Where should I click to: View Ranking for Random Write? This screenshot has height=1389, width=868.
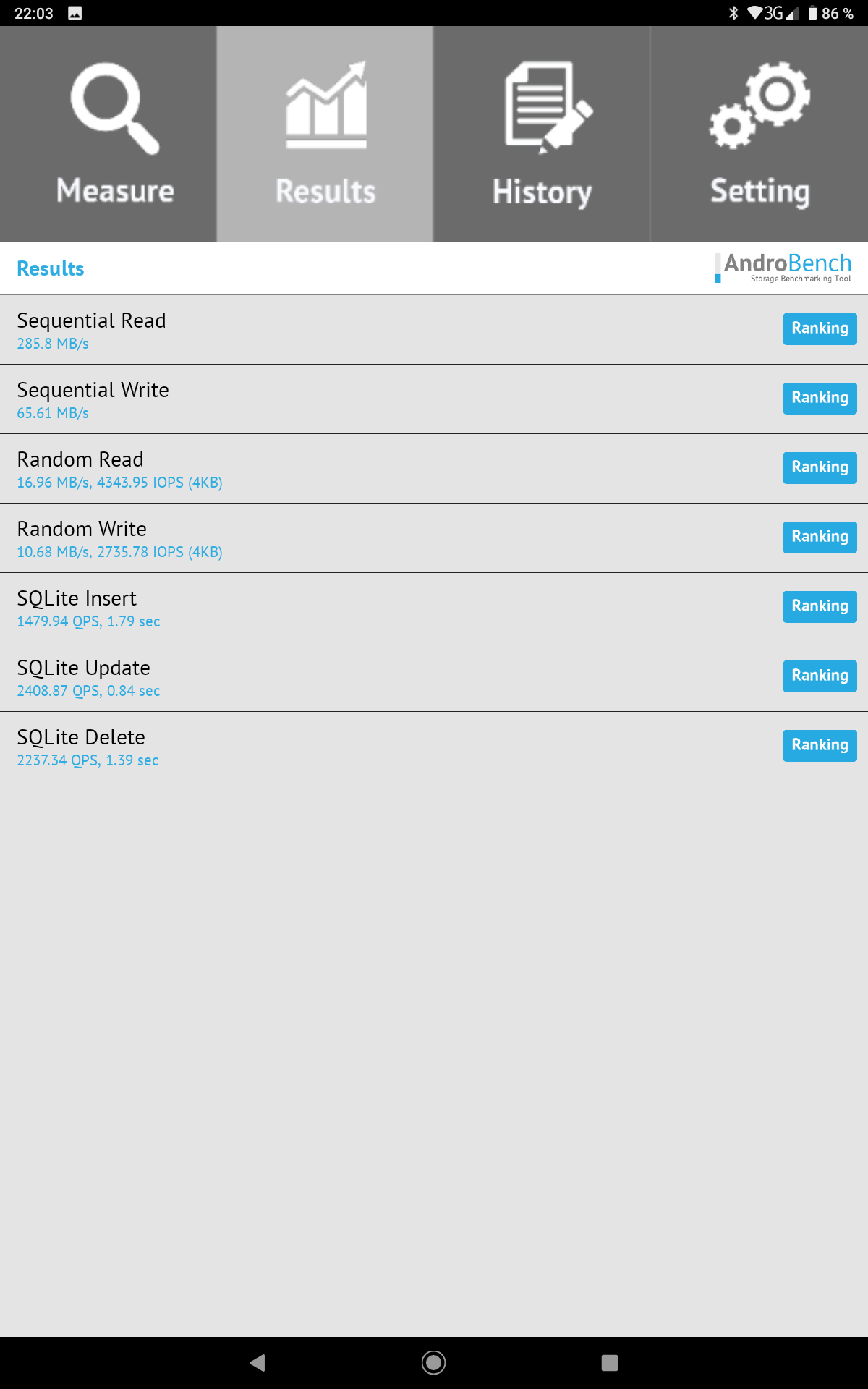tap(820, 537)
